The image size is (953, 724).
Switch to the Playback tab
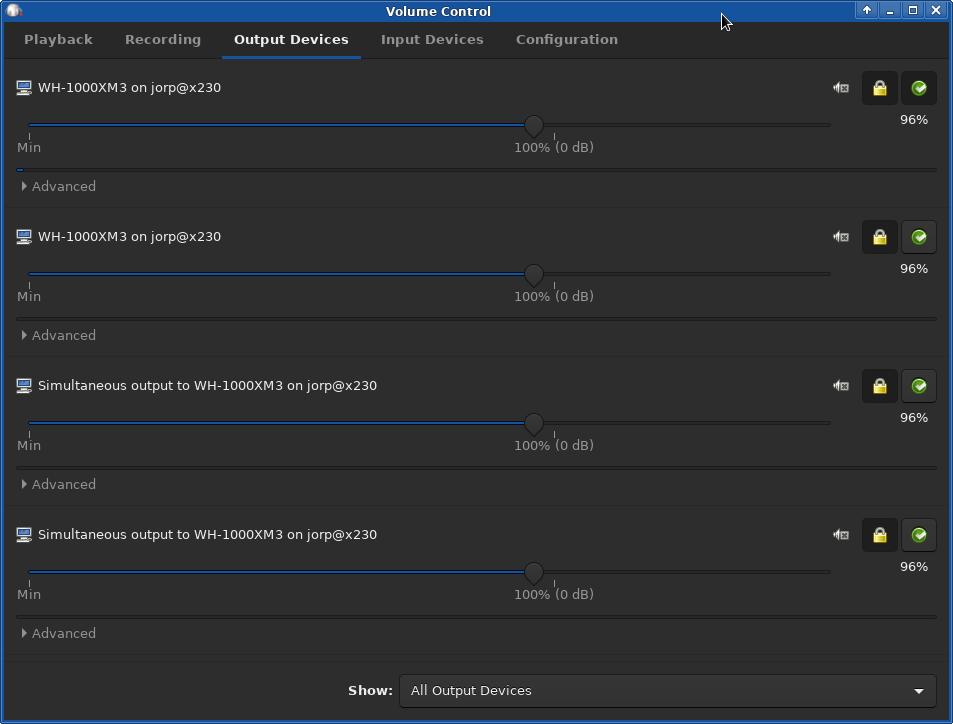tap(58, 40)
